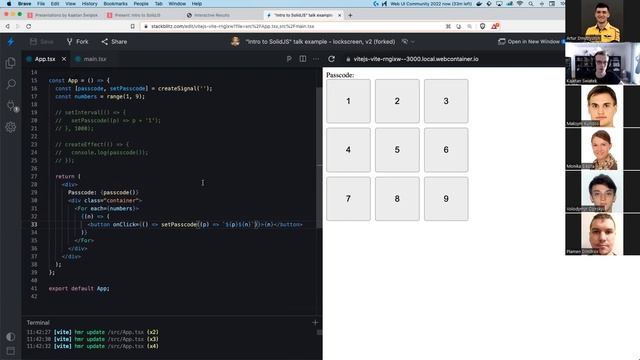Split the editor with split-view icon
This screenshot has height=360, width=640.
click(303, 59)
